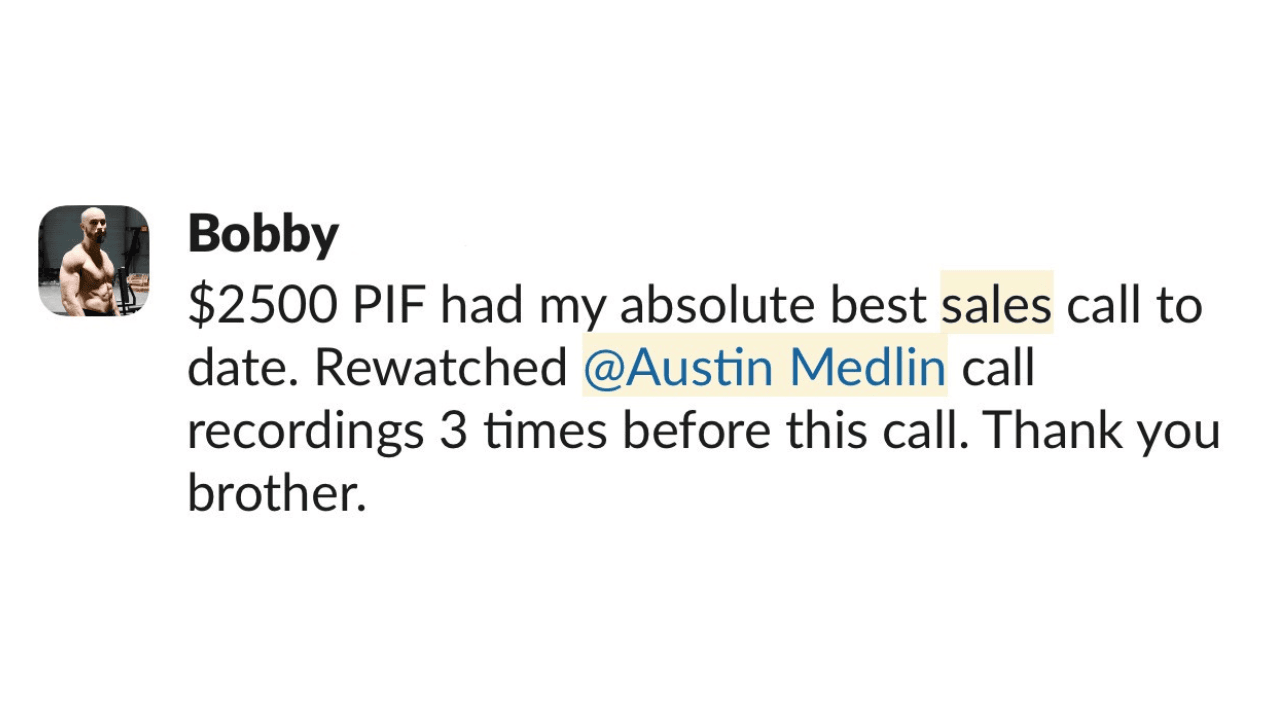Open Bobby's profile avatar picture
This screenshot has height=720, width=1280.
(93, 261)
